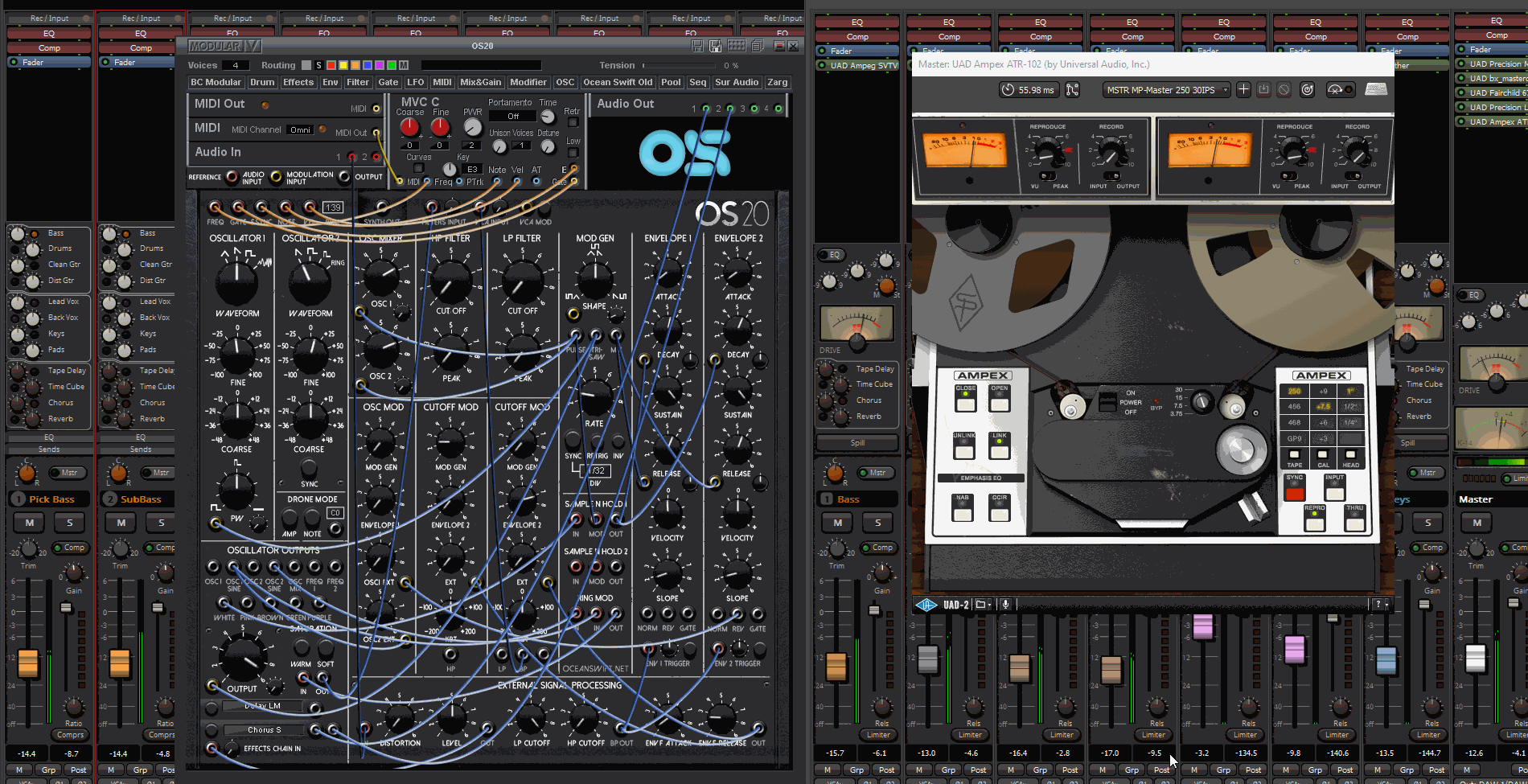Click the latency clock icon showing 55.98 ms
Viewport: 1528px width, 784px height.
coord(1008,90)
